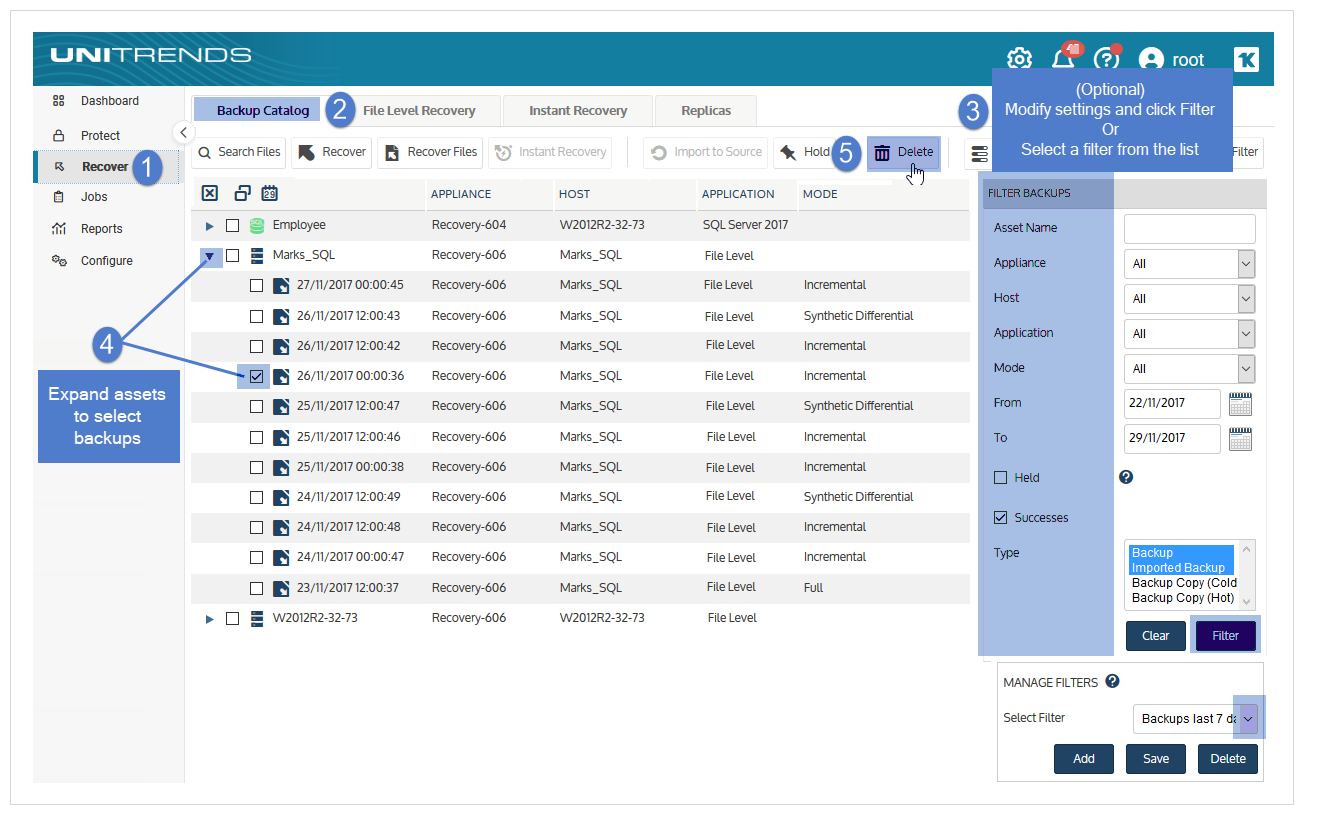Click the help icon next to Manage Filters
Screen dimensions: 1327x831
point(1112,681)
